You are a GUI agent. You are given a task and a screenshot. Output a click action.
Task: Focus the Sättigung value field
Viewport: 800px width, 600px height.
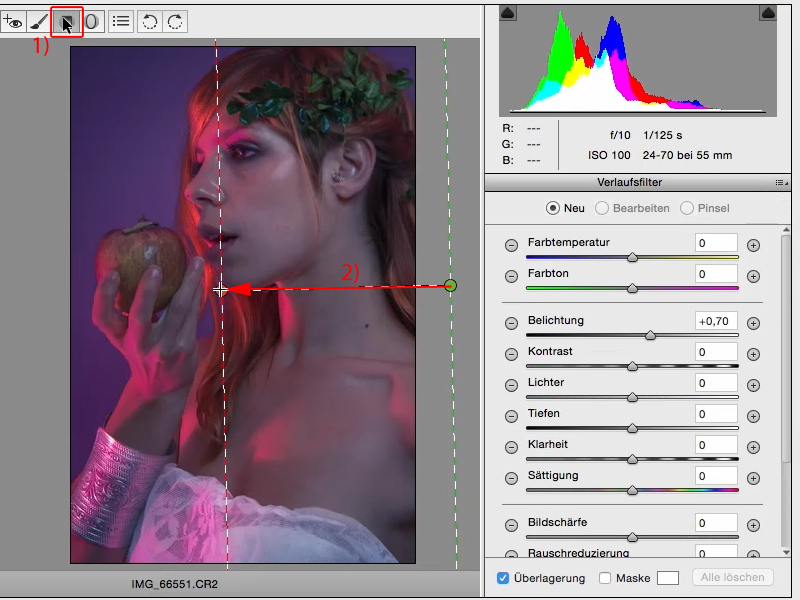coord(716,476)
